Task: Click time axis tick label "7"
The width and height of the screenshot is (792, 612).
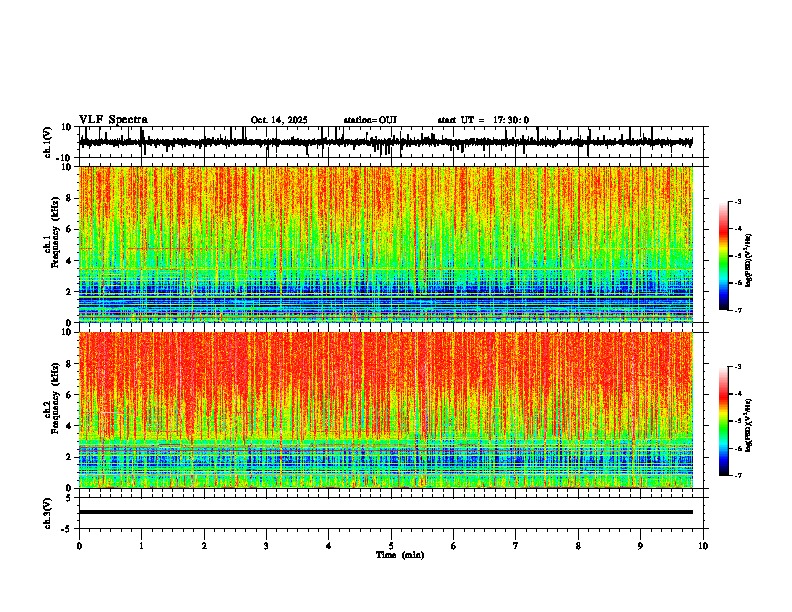Action: point(516,546)
